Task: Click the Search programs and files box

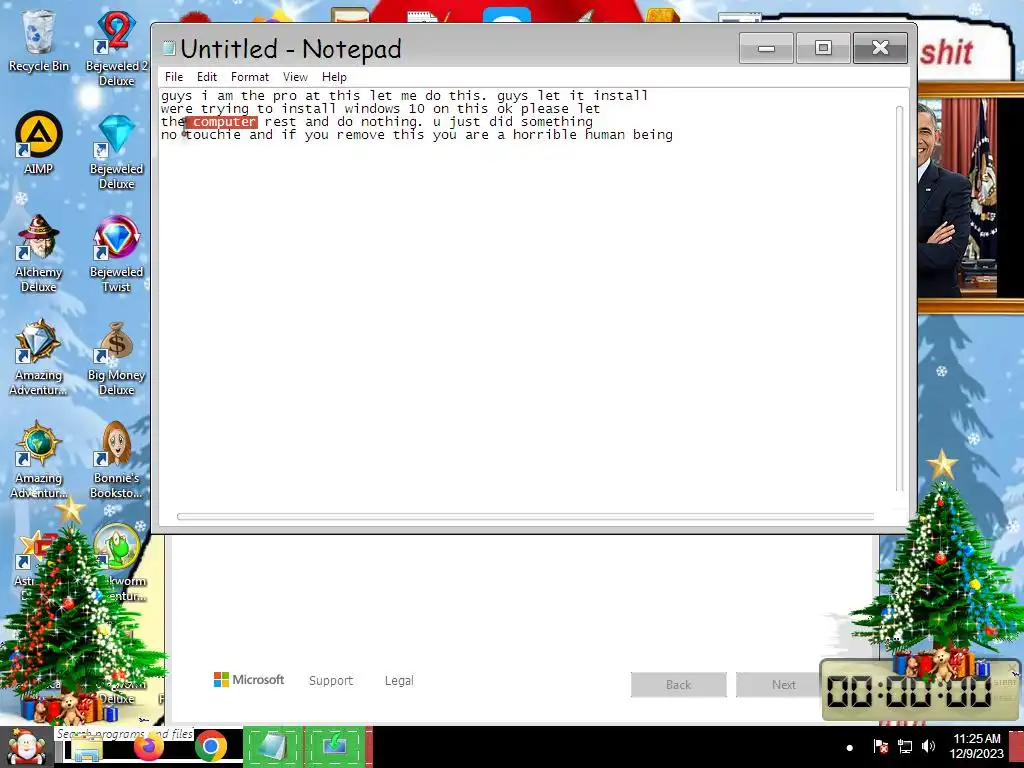Action: 124,734
